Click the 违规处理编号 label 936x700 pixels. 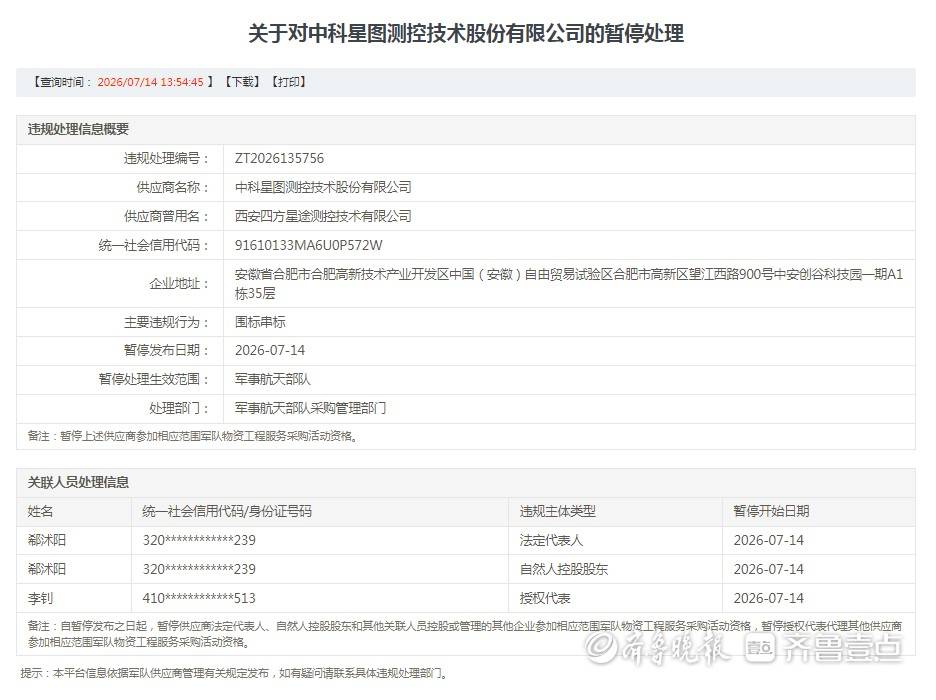pyautogui.click(x=167, y=158)
